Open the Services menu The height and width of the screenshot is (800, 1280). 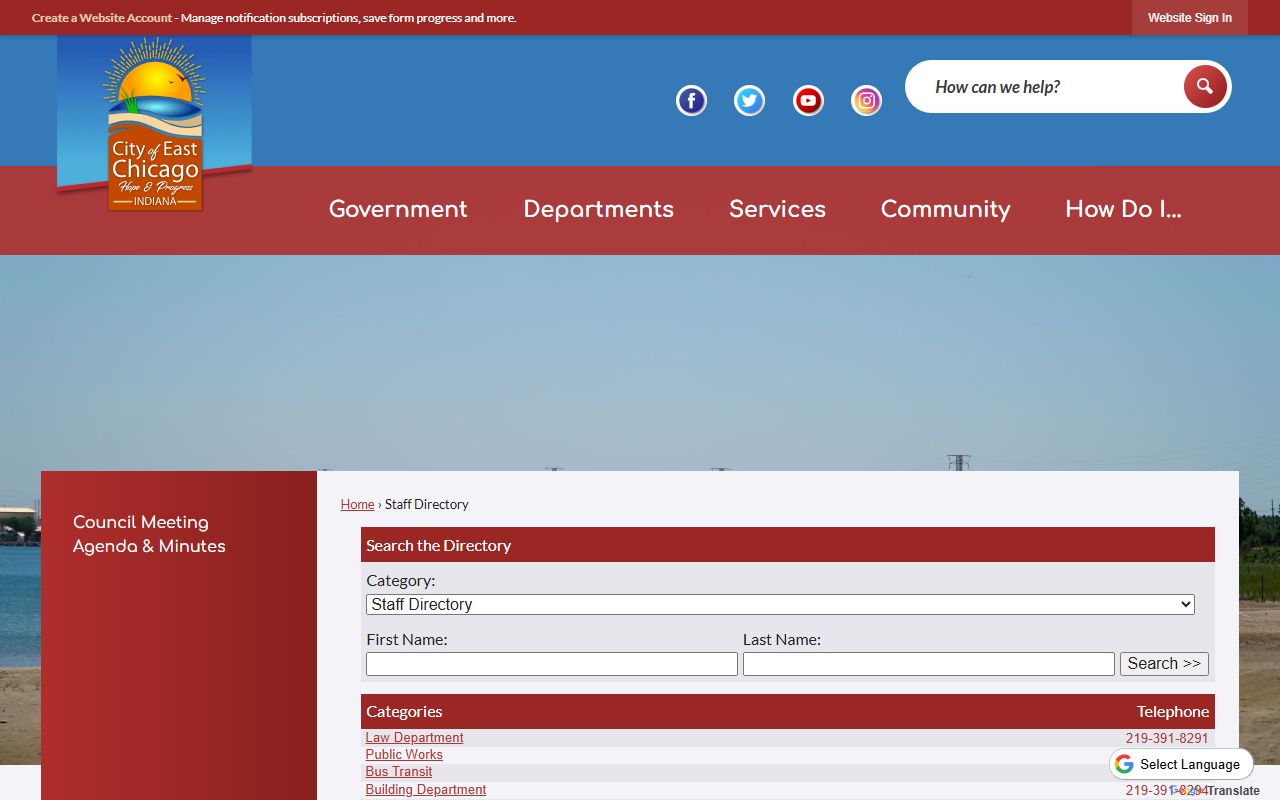pos(777,209)
